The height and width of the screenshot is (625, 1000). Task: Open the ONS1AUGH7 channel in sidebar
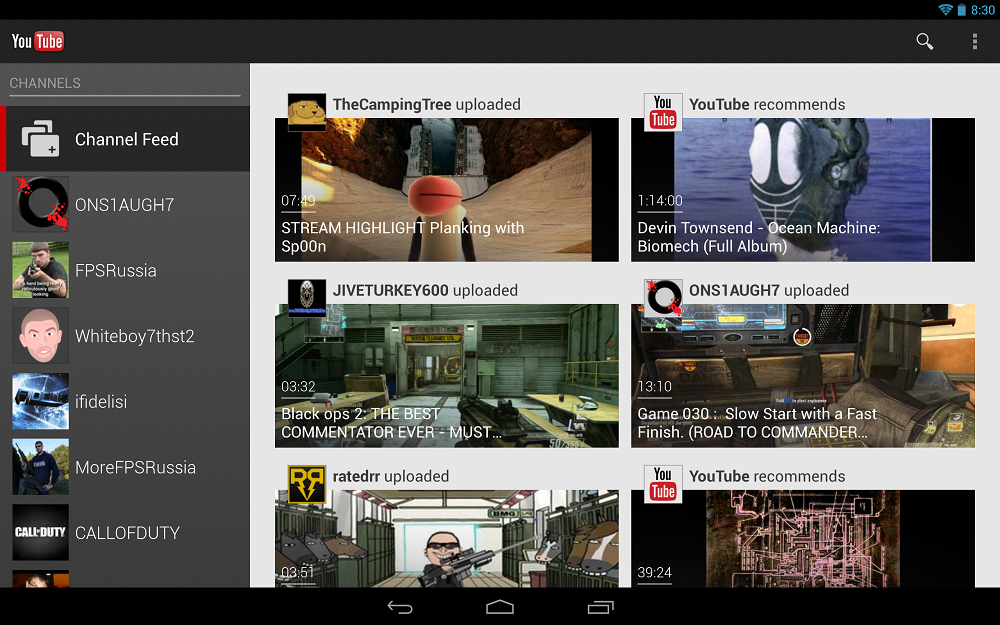point(124,205)
